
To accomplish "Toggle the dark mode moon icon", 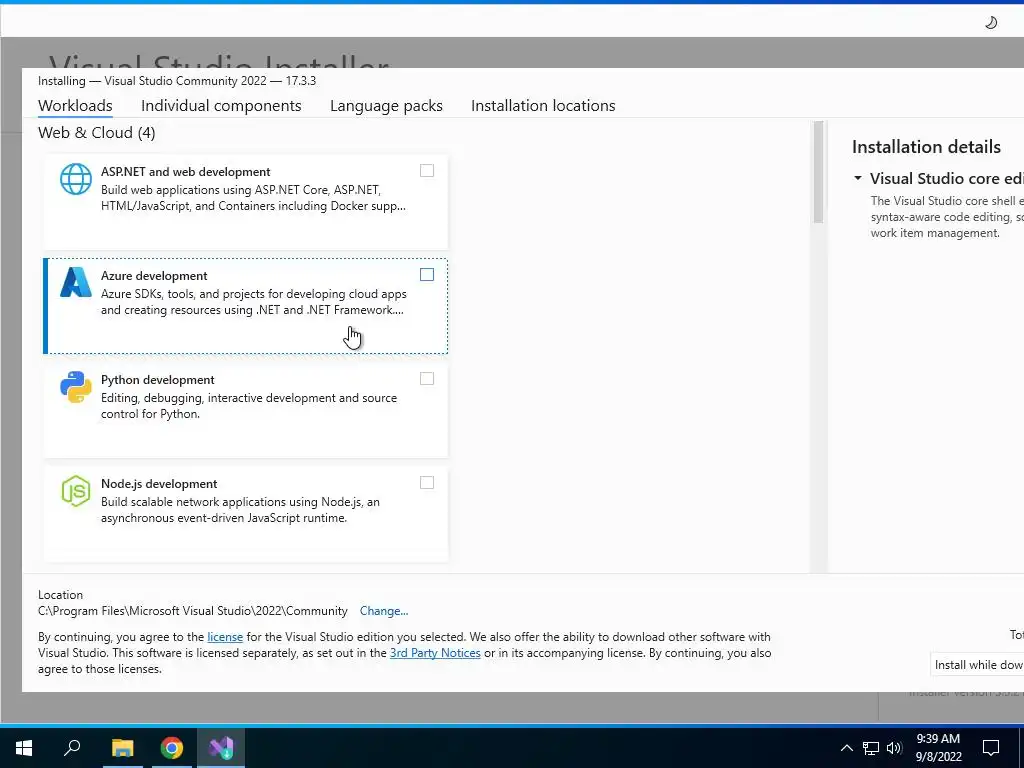I will [991, 23].
